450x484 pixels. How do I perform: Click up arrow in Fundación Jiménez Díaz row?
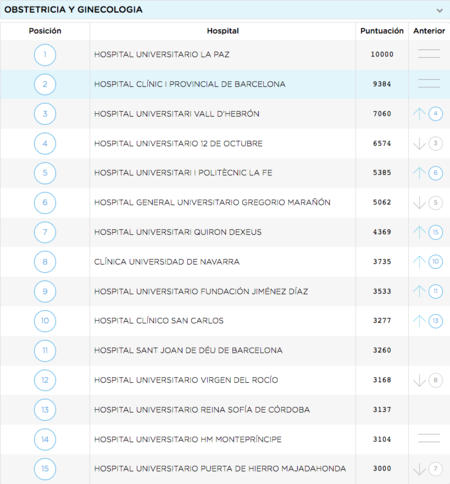419,291
